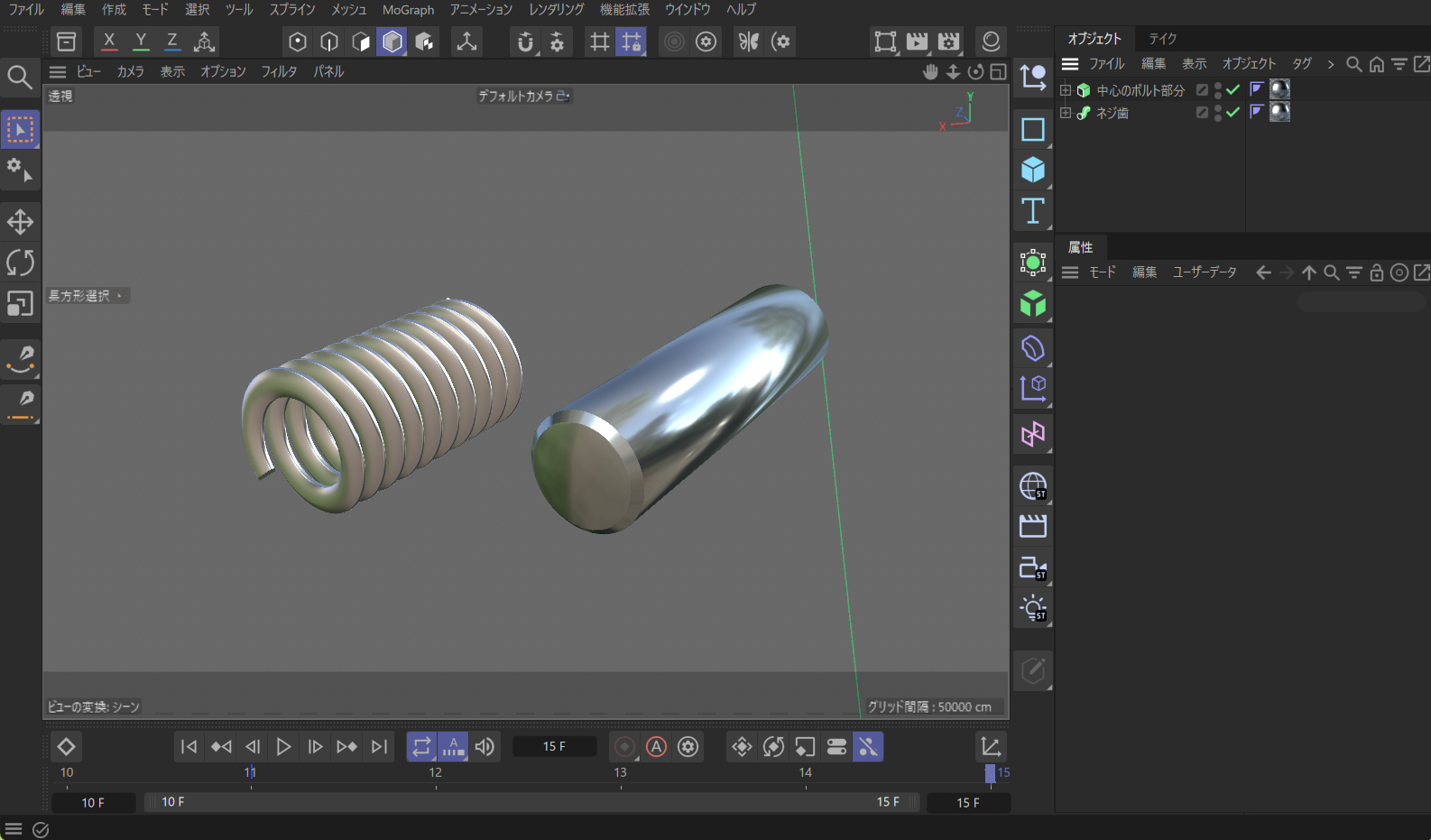Toggle enable checkmark for 中心のボルト部分
Viewport: 1431px width, 840px height.
coord(1233,89)
